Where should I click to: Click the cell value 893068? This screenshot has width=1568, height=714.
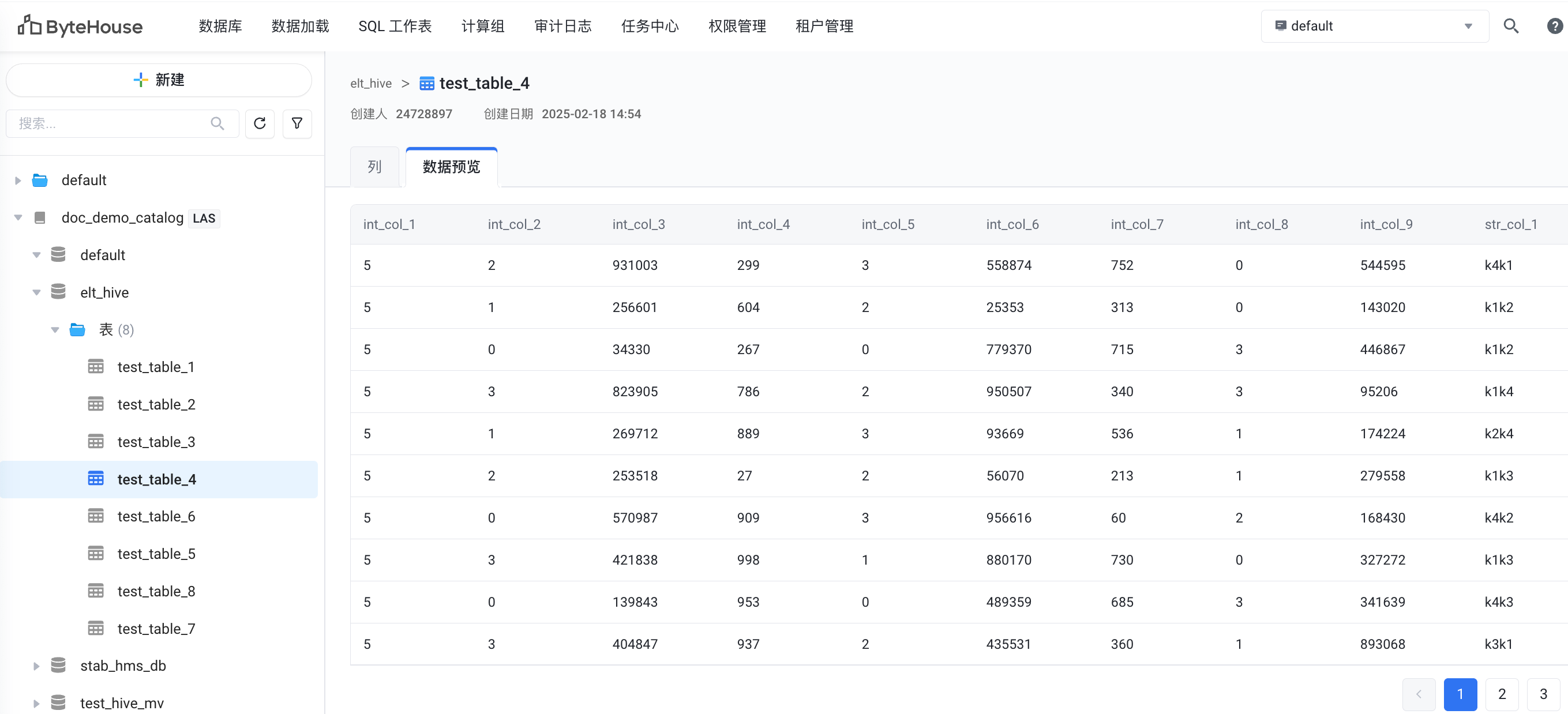(x=1382, y=644)
